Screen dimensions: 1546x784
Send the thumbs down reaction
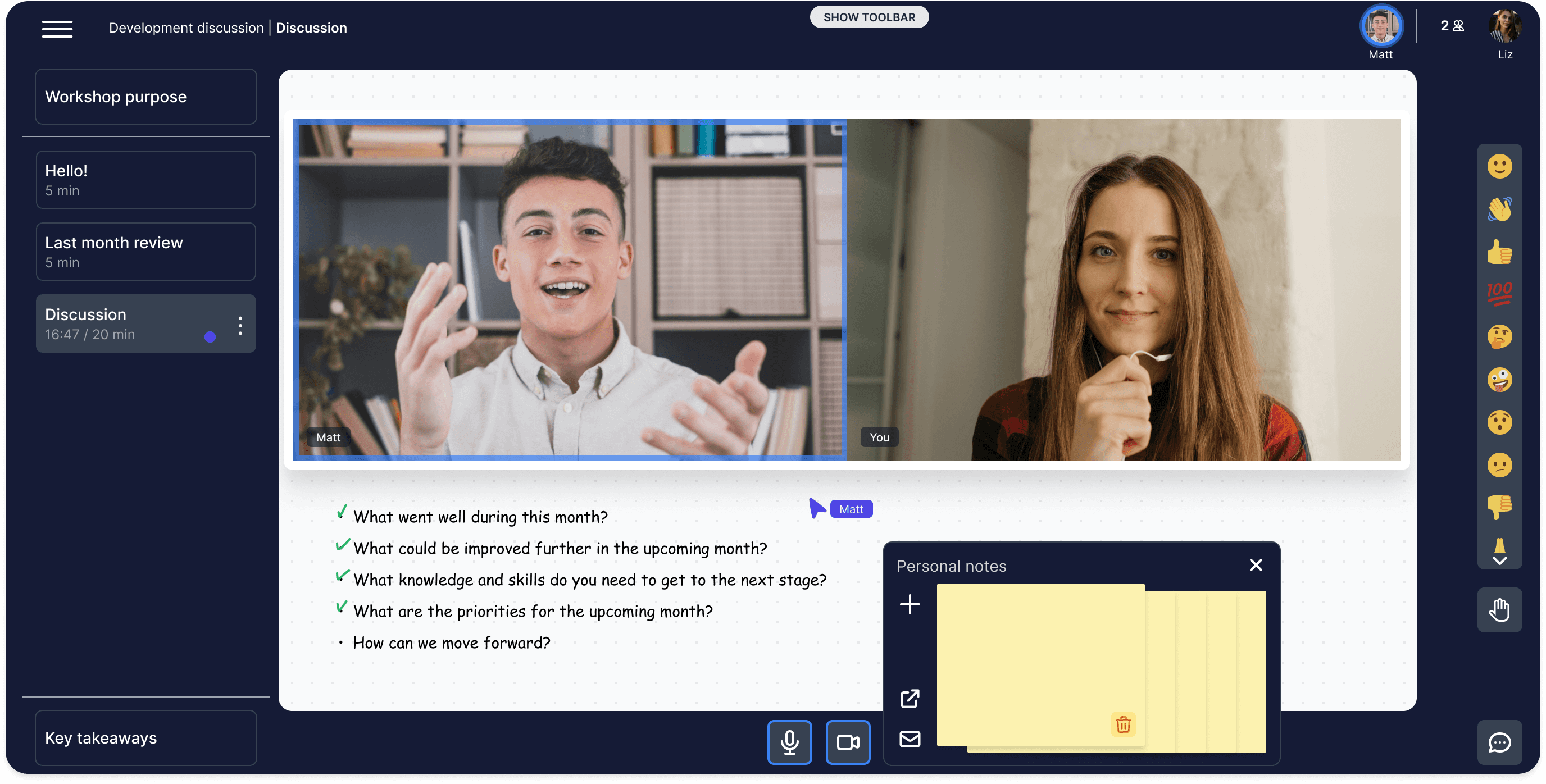[1499, 508]
